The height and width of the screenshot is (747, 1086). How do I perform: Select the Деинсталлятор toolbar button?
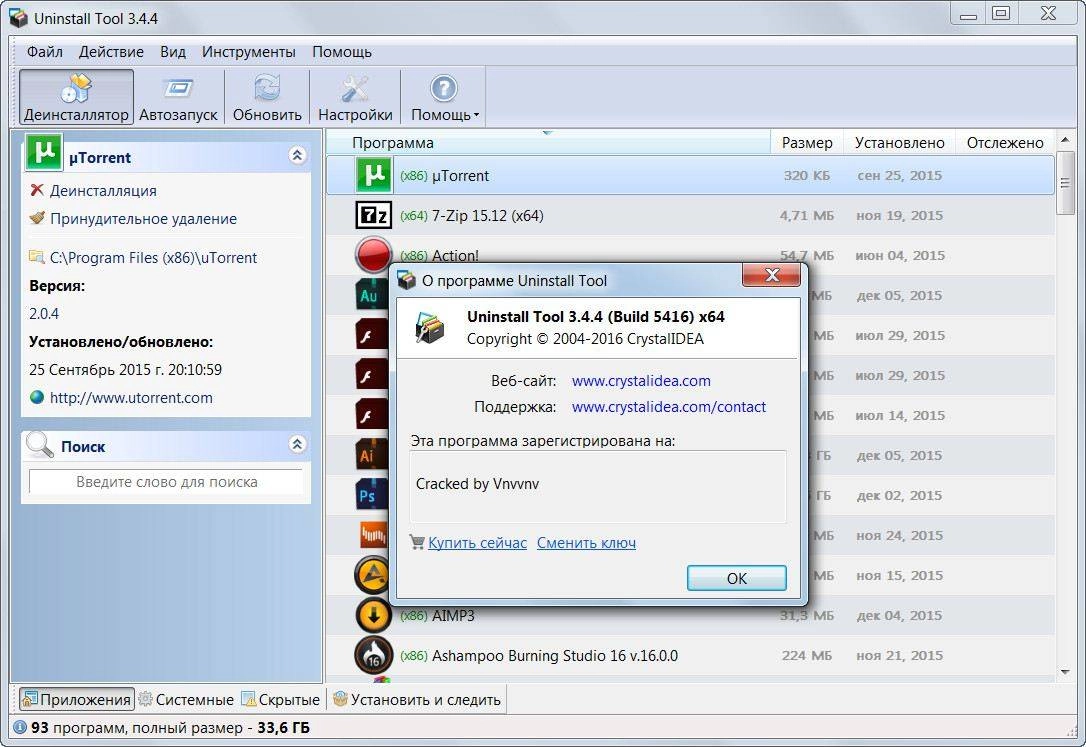(76, 98)
